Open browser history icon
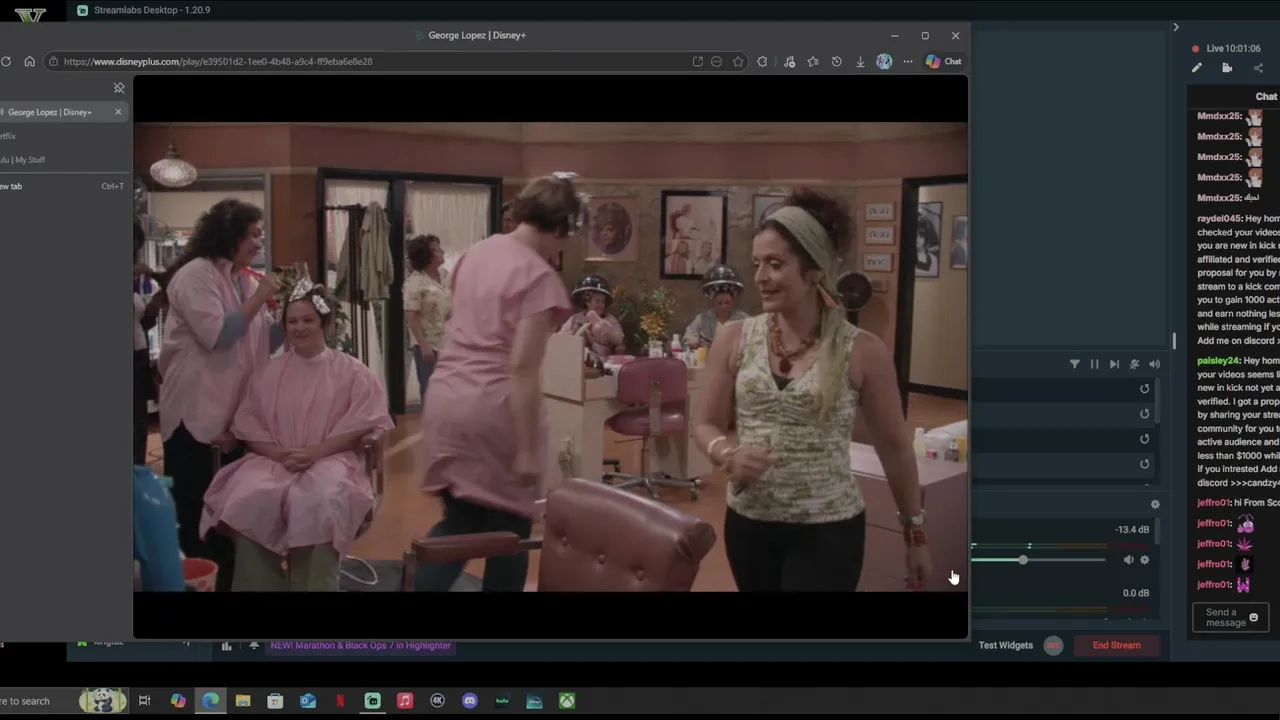 pyautogui.click(x=837, y=61)
